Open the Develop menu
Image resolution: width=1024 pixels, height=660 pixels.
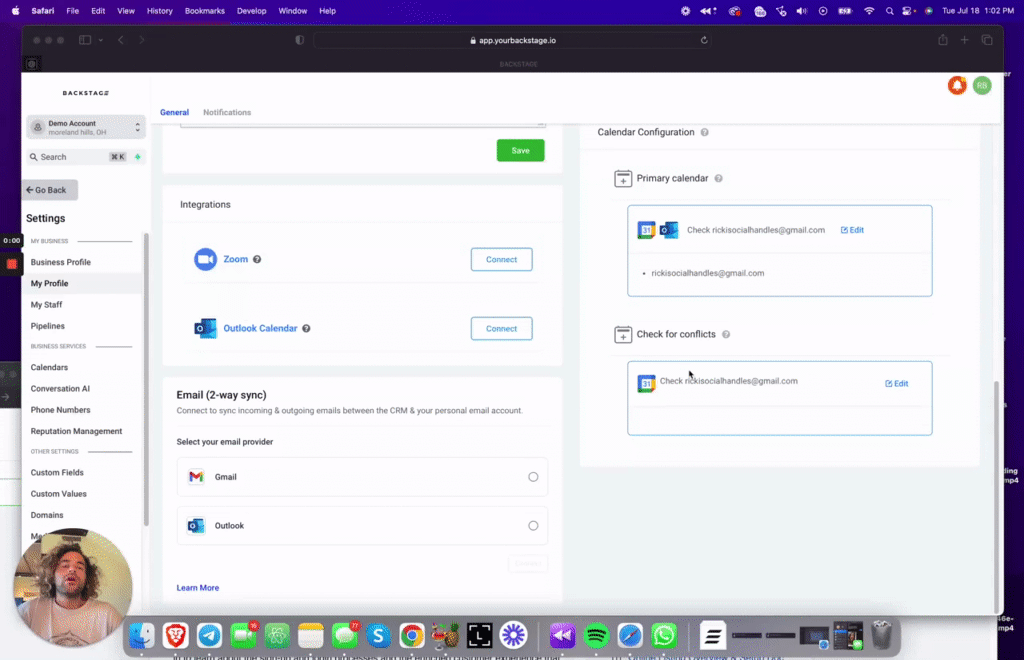point(251,11)
